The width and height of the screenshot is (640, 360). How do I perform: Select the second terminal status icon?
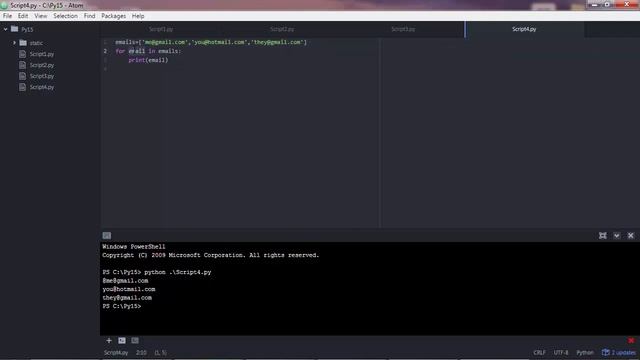tap(135, 340)
